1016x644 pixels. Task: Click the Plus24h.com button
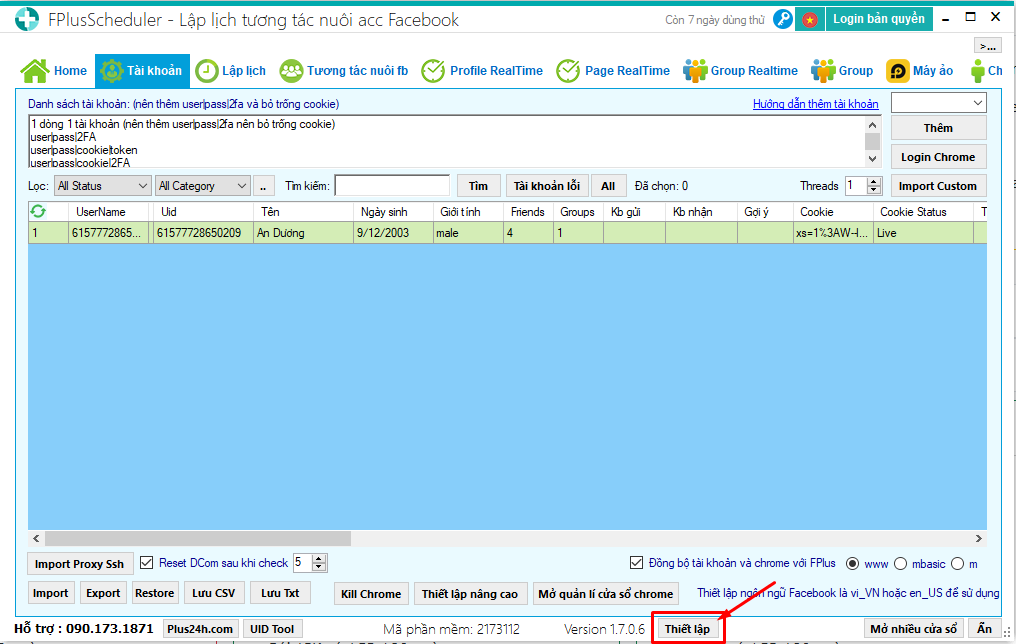(x=200, y=628)
